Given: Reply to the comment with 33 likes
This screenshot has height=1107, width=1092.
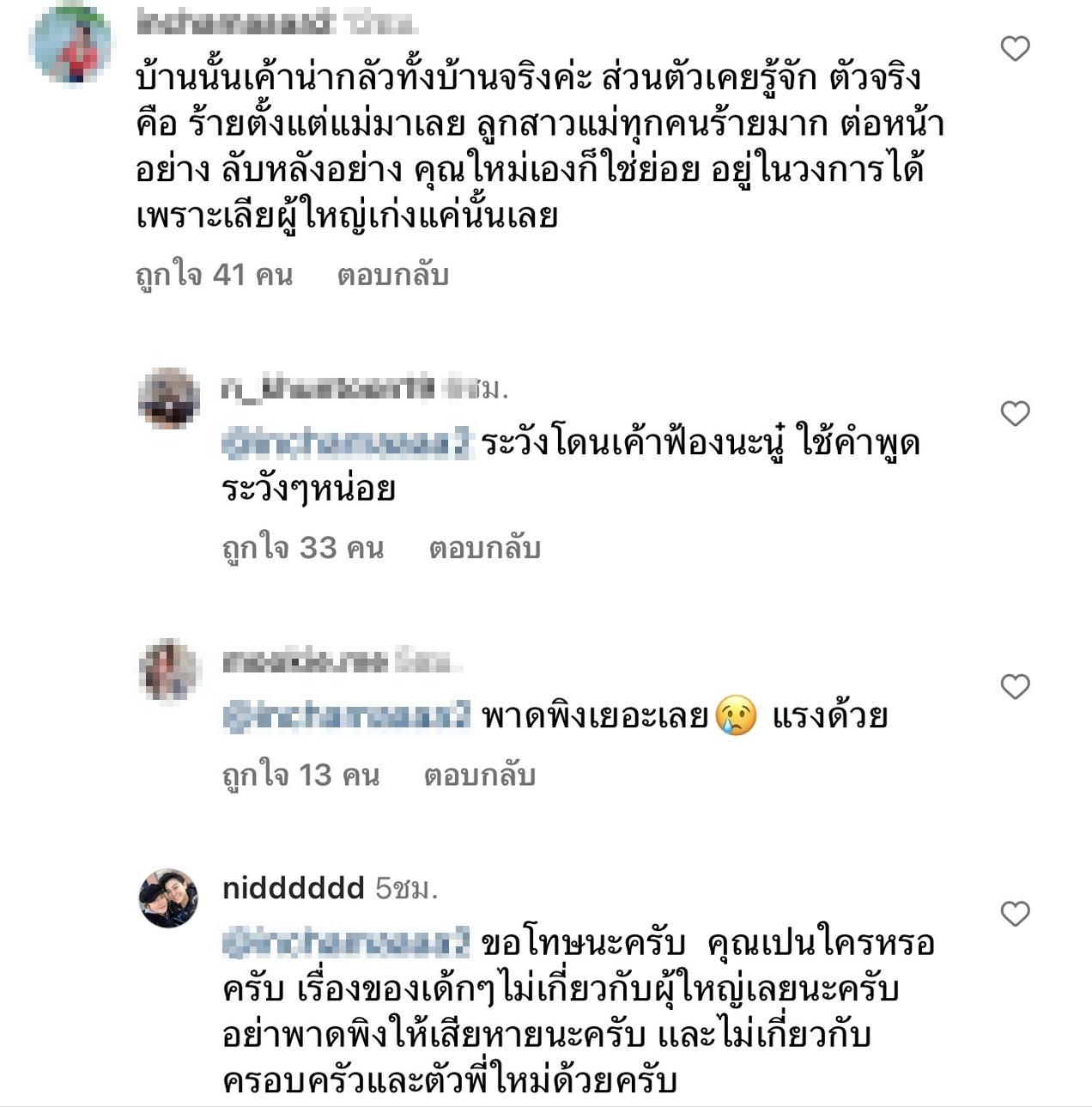Looking at the screenshot, I should click(x=485, y=548).
